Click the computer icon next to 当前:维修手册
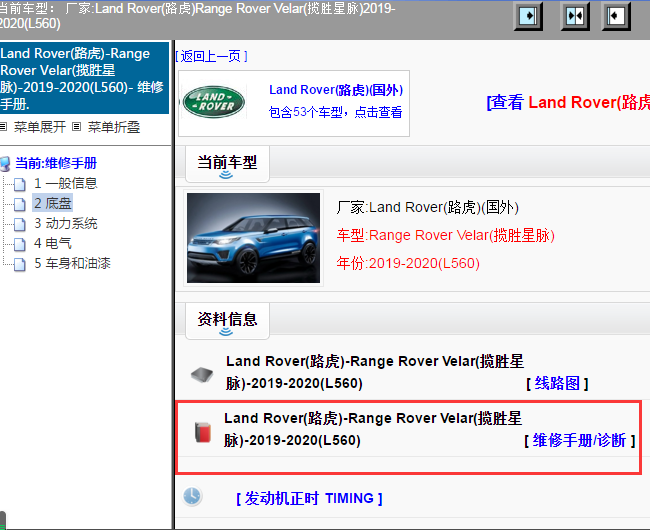The height and width of the screenshot is (530, 650). click(5, 164)
